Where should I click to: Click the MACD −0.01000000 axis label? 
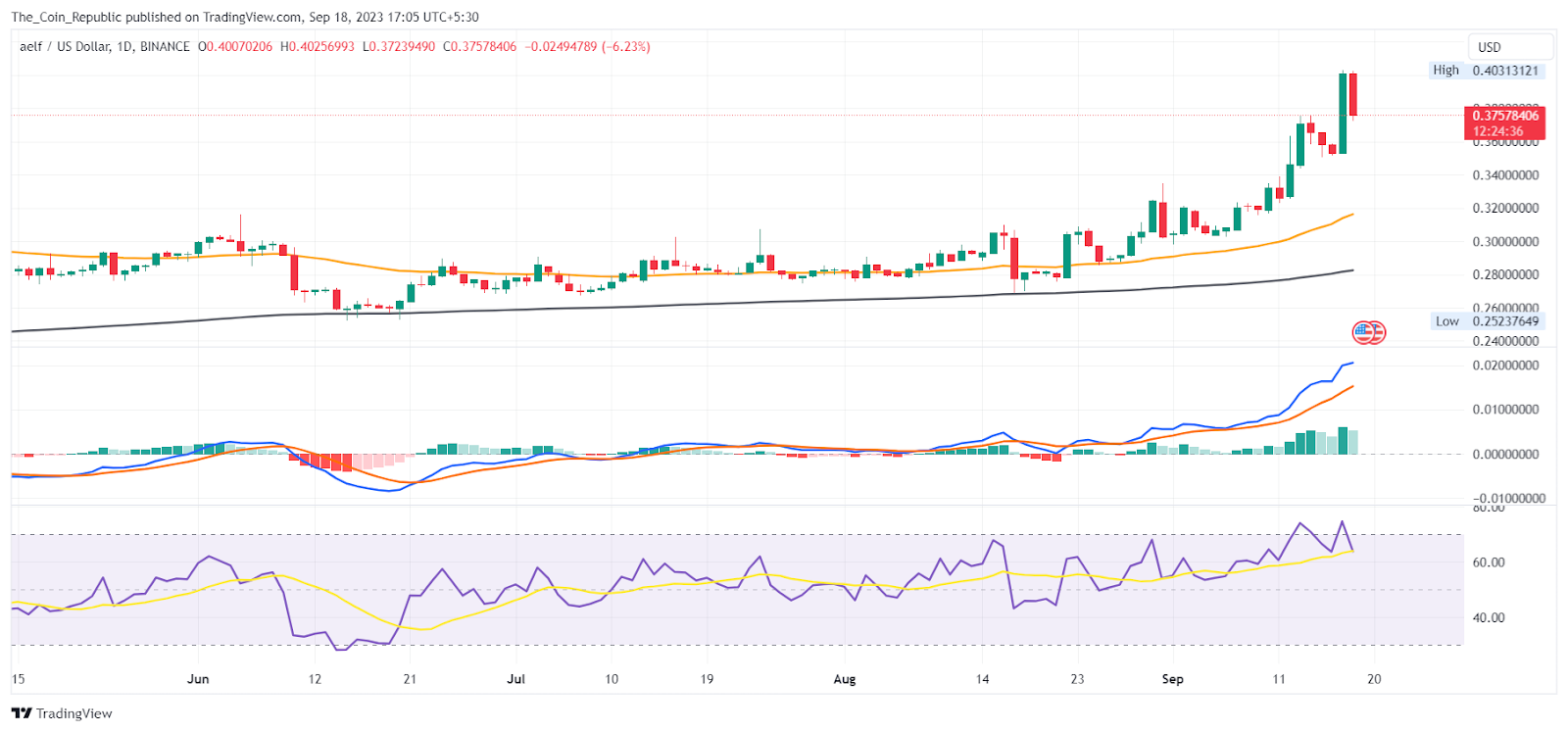[x=1508, y=499]
